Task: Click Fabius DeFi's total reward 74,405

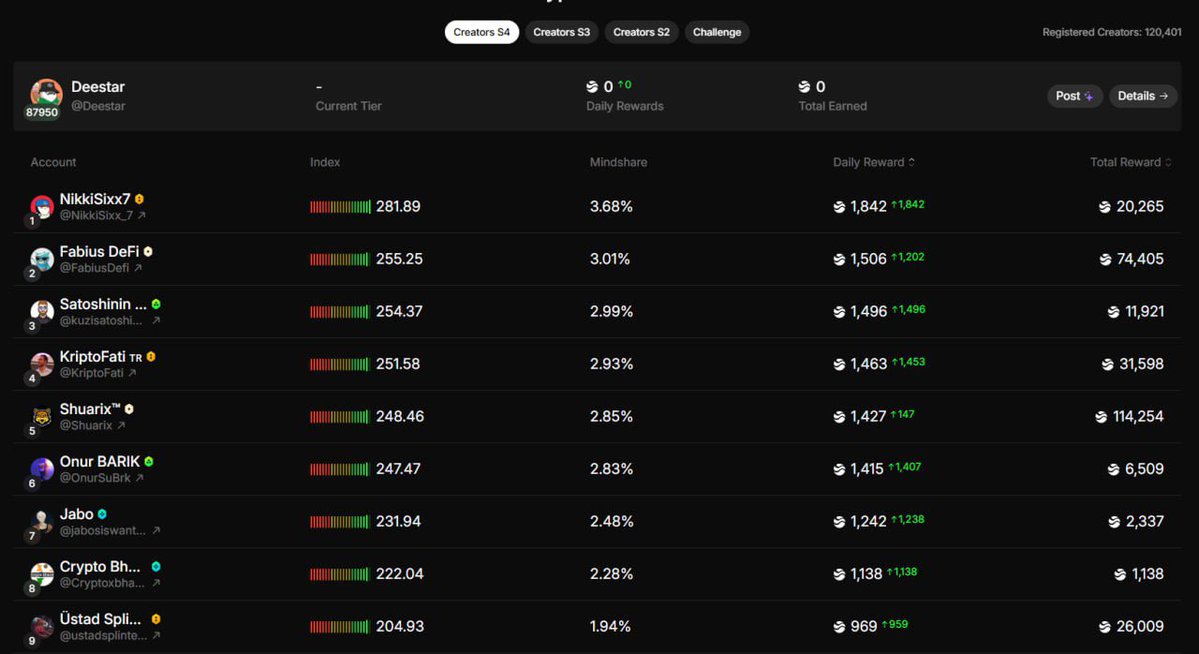Action: 1140,259
